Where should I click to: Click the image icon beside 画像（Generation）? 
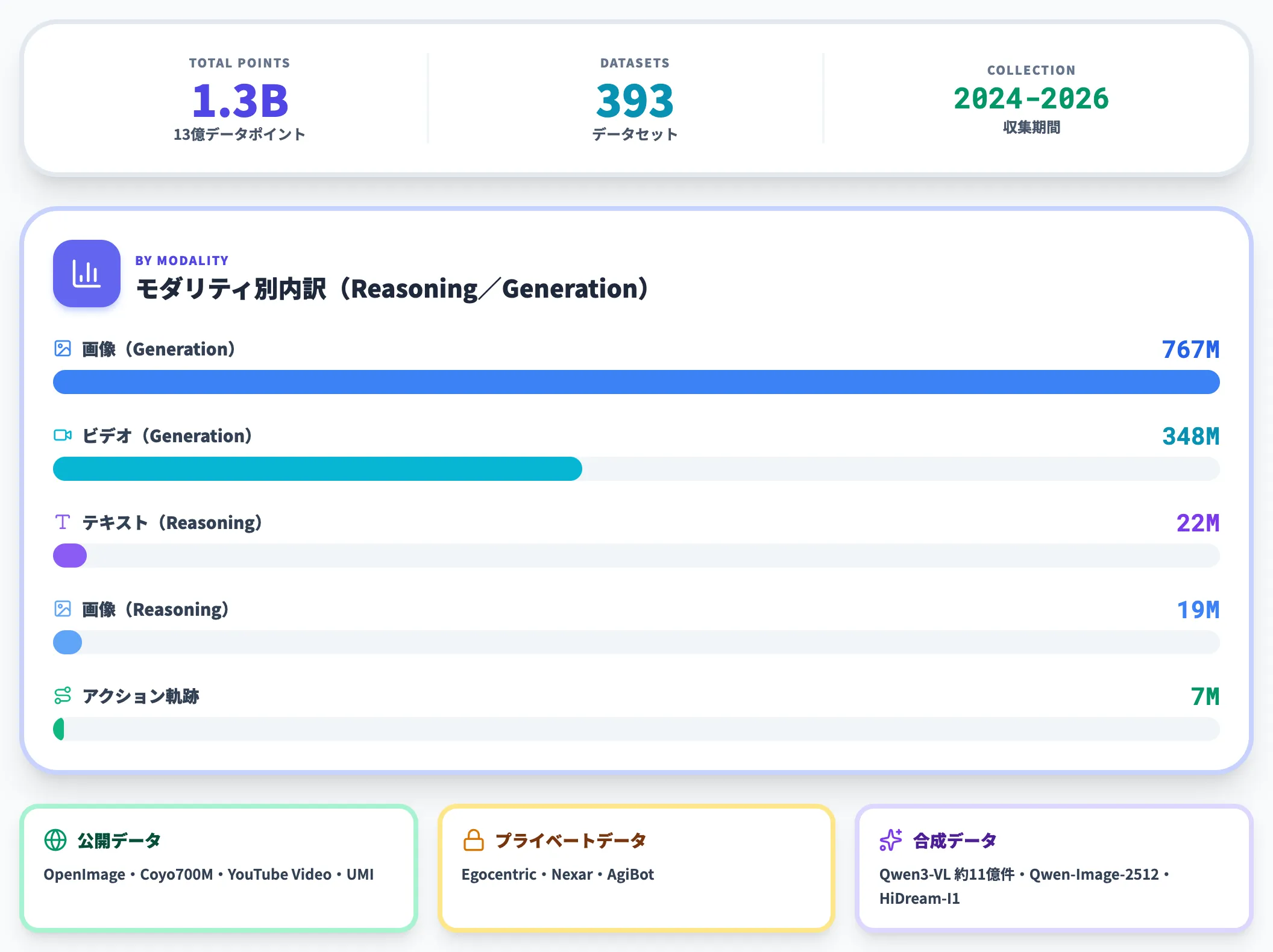point(63,348)
